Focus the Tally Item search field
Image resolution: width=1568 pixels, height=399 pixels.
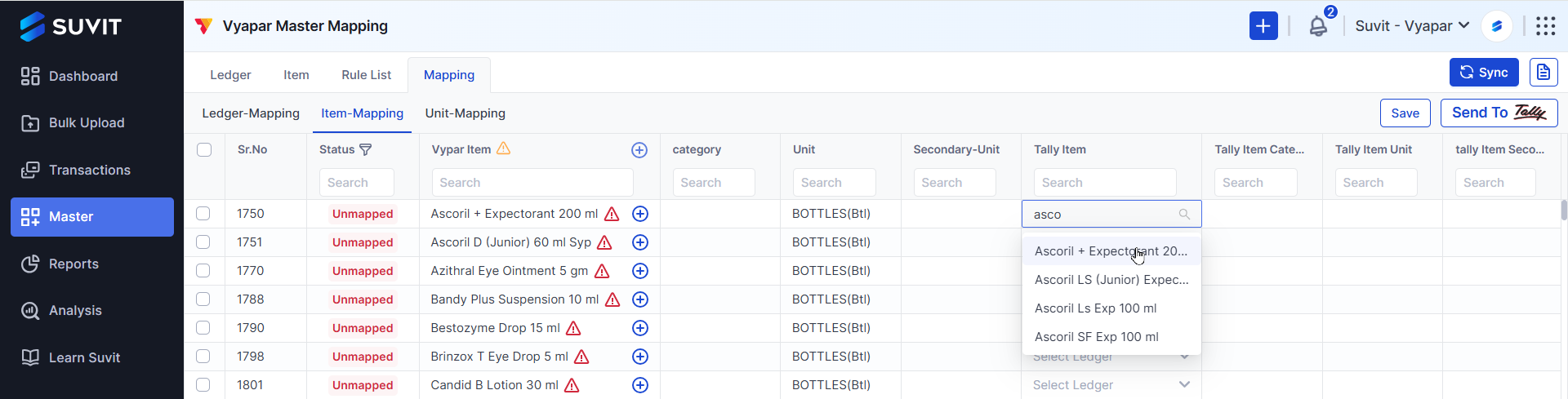(x=1105, y=182)
